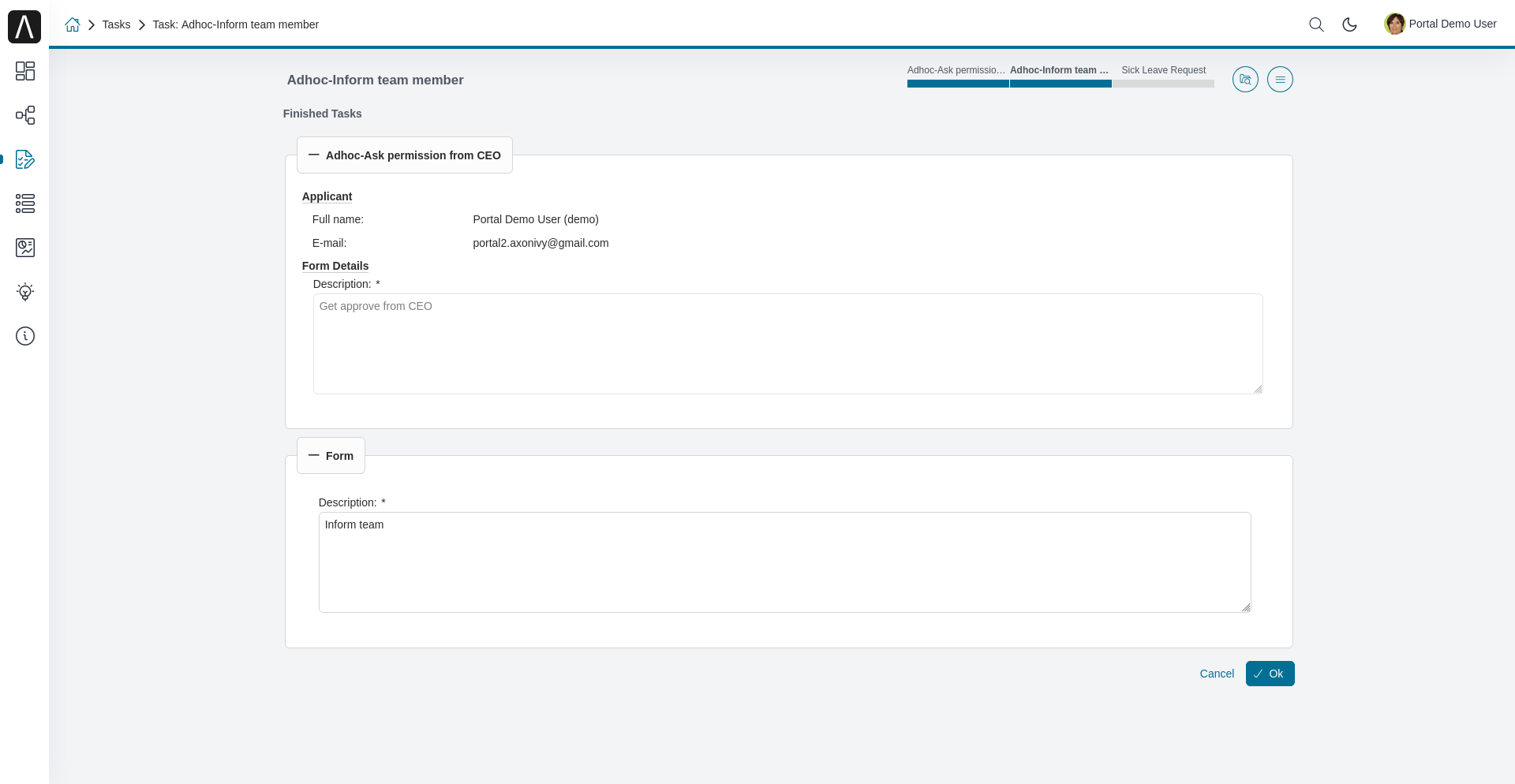Open the Processes sidebar icon
1515x784 pixels.
(25, 115)
